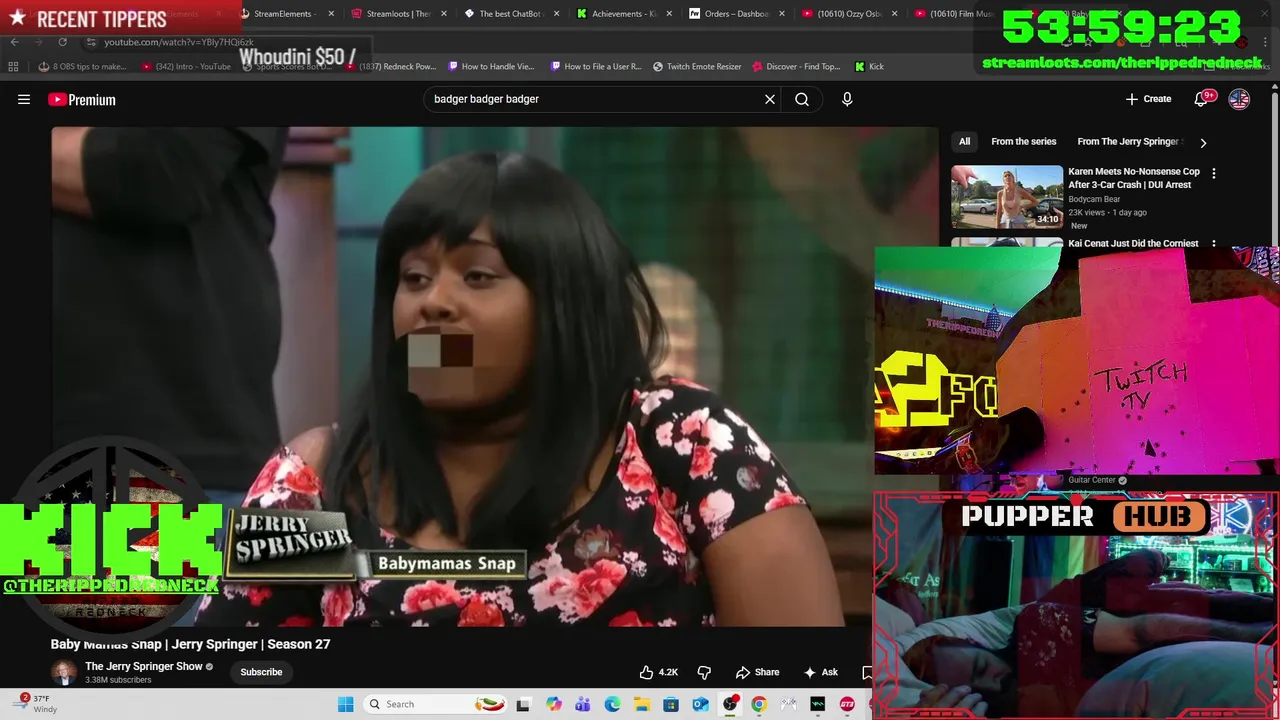Open the 8 OBS tips bookmark

click(x=82, y=66)
